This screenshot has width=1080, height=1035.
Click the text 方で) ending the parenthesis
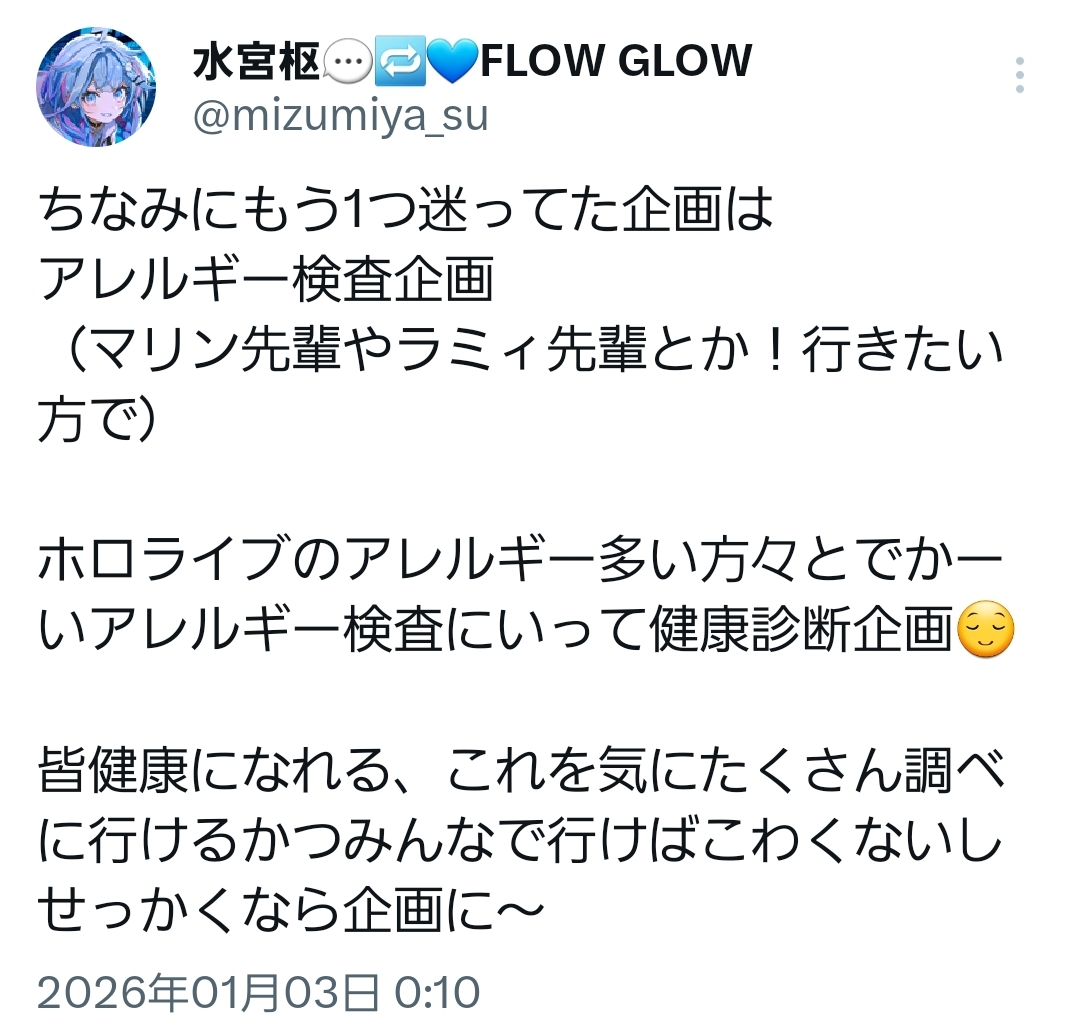(x=97, y=420)
